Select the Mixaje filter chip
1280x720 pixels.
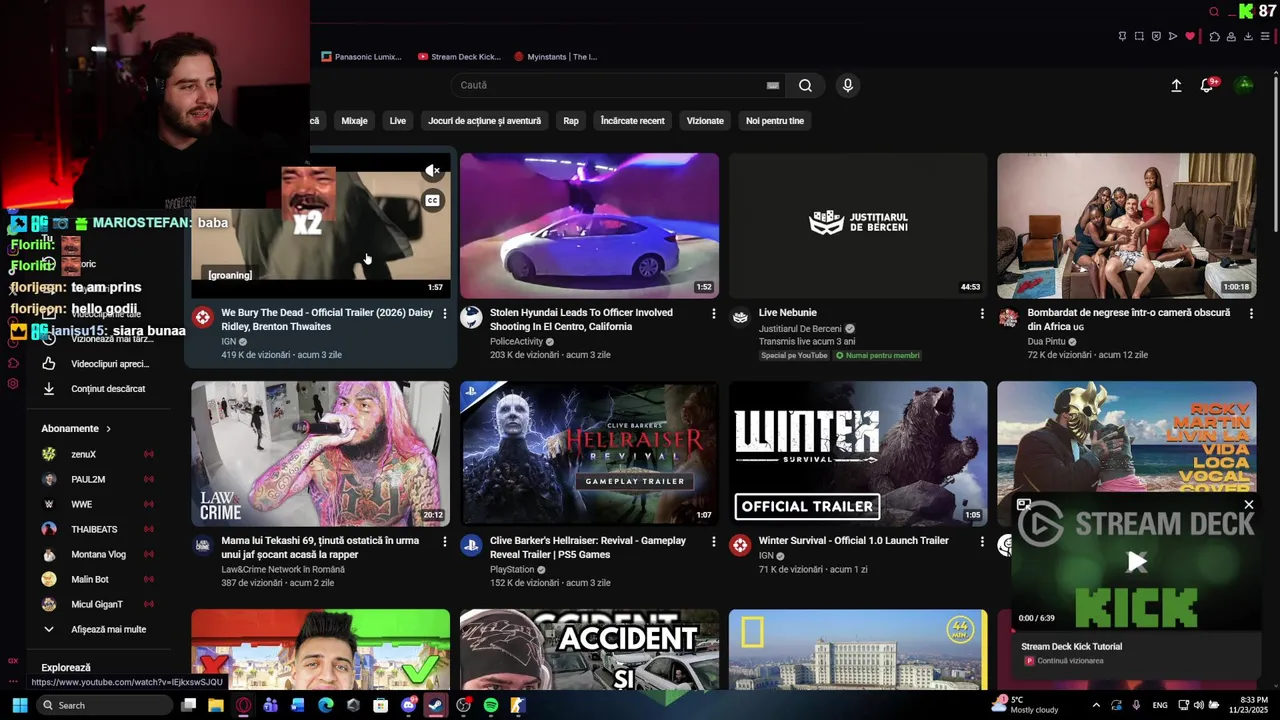354,121
